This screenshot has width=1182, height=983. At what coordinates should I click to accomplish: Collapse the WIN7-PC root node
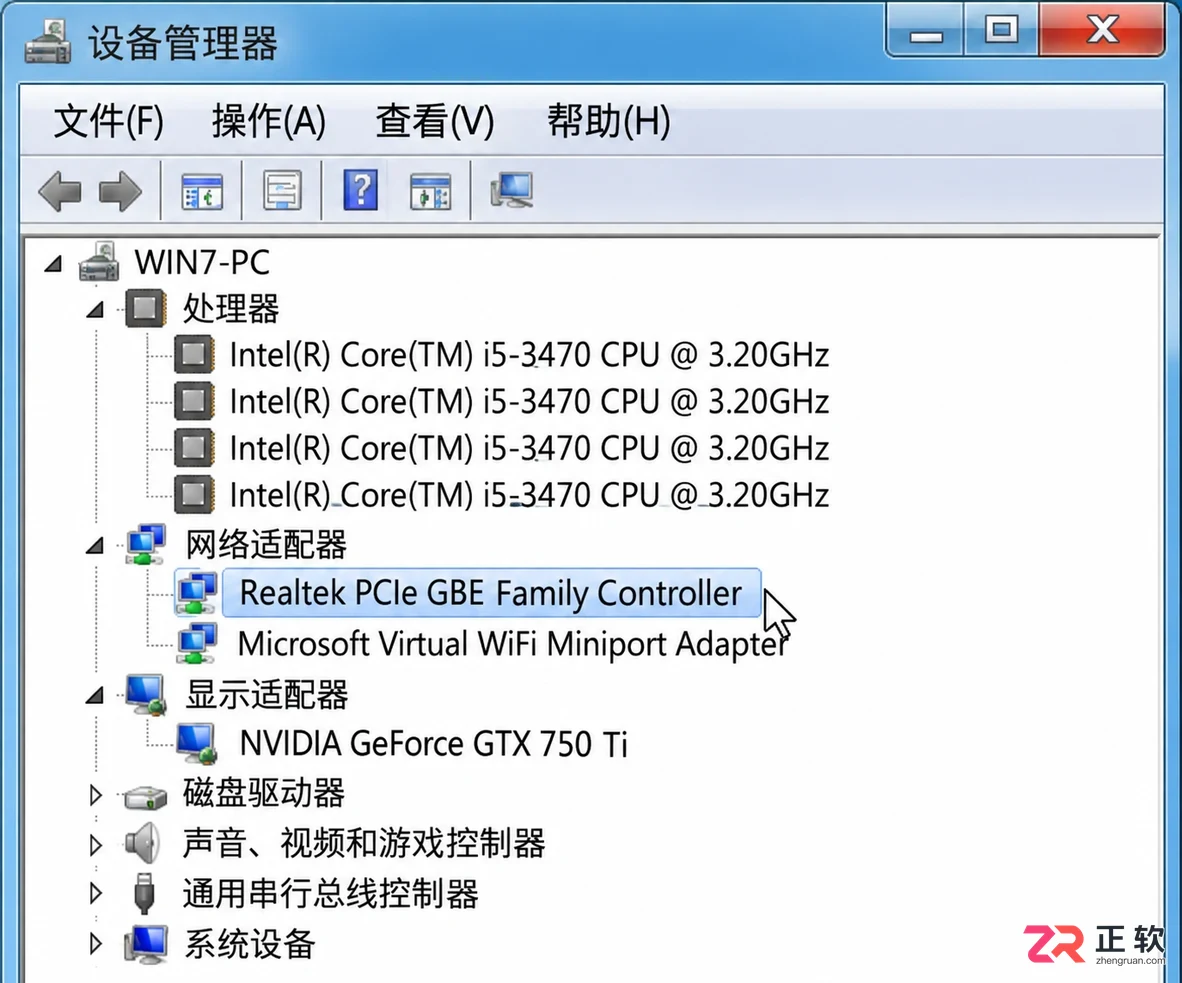(x=53, y=264)
